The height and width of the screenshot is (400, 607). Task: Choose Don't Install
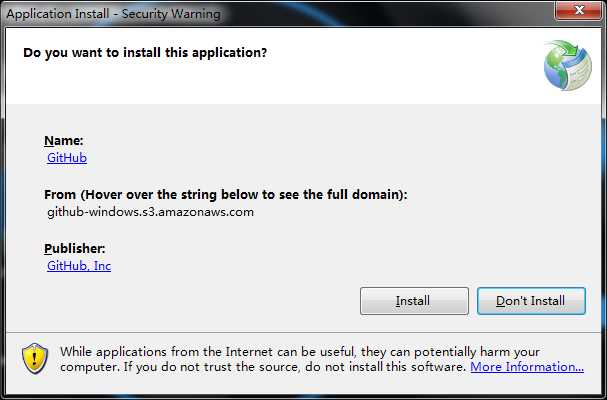click(x=531, y=301)
